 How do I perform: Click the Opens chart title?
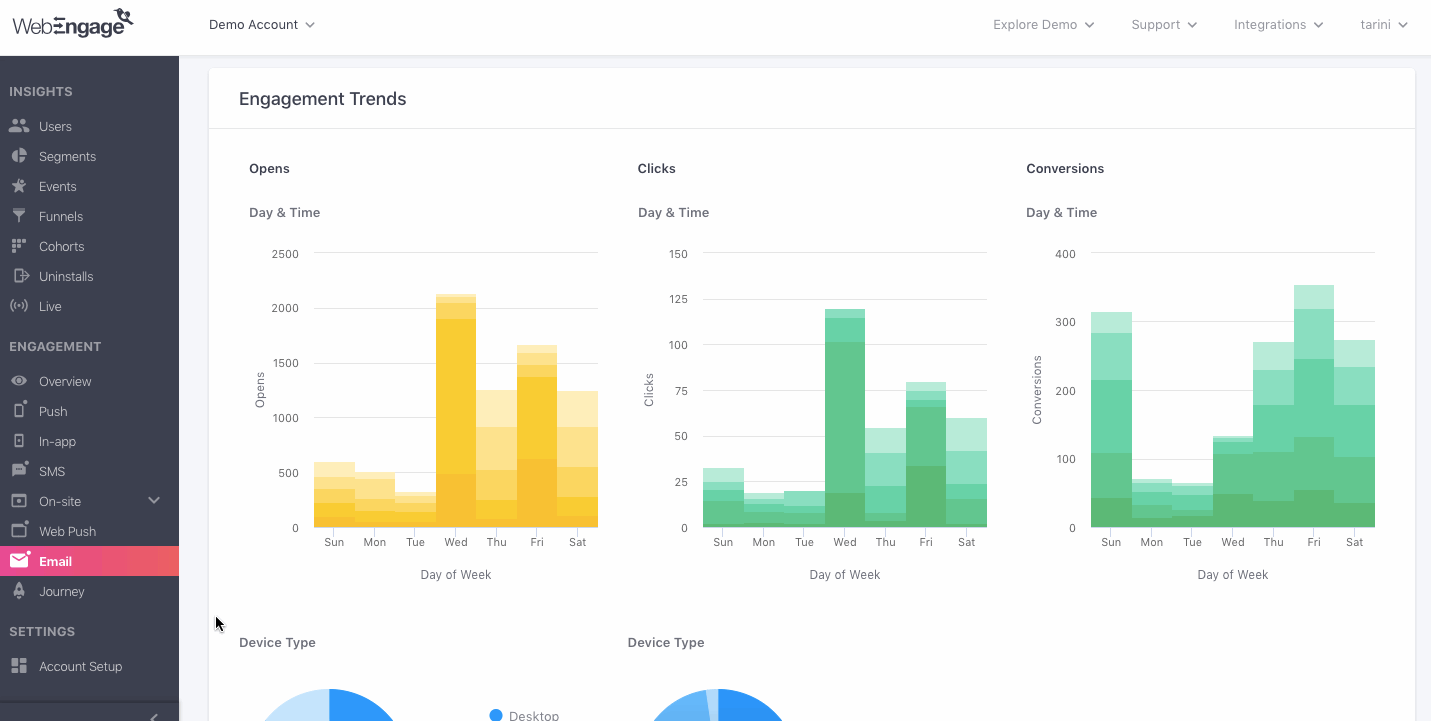tap(270, 169)
